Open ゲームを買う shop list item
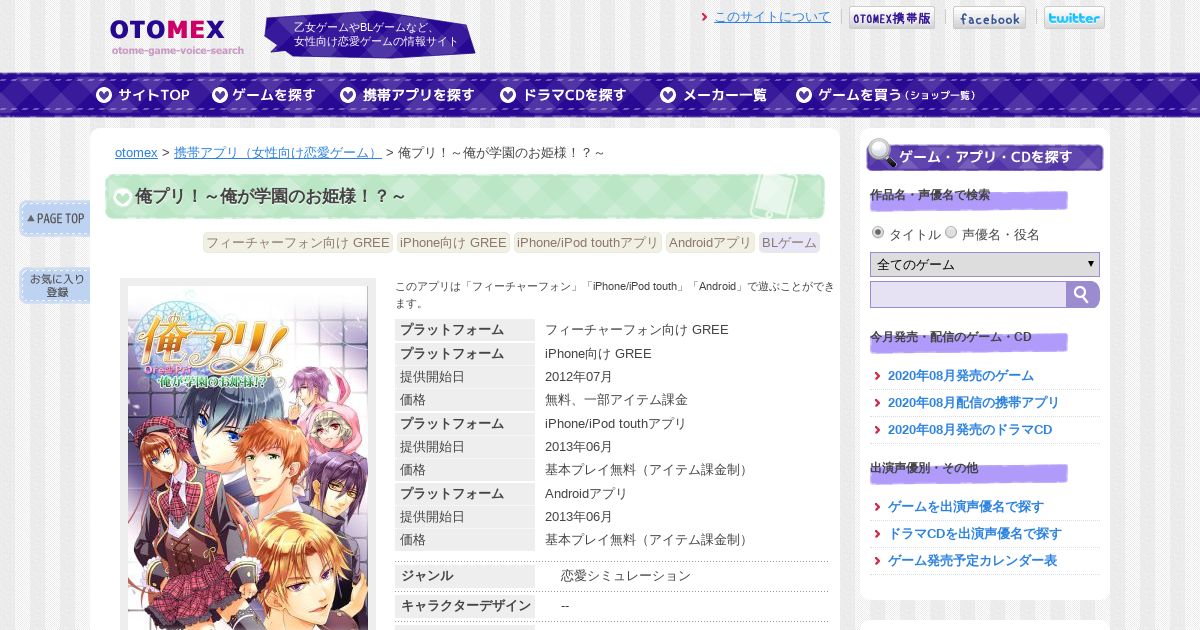This screenshot has height=630, width=1200. [886, 95]
